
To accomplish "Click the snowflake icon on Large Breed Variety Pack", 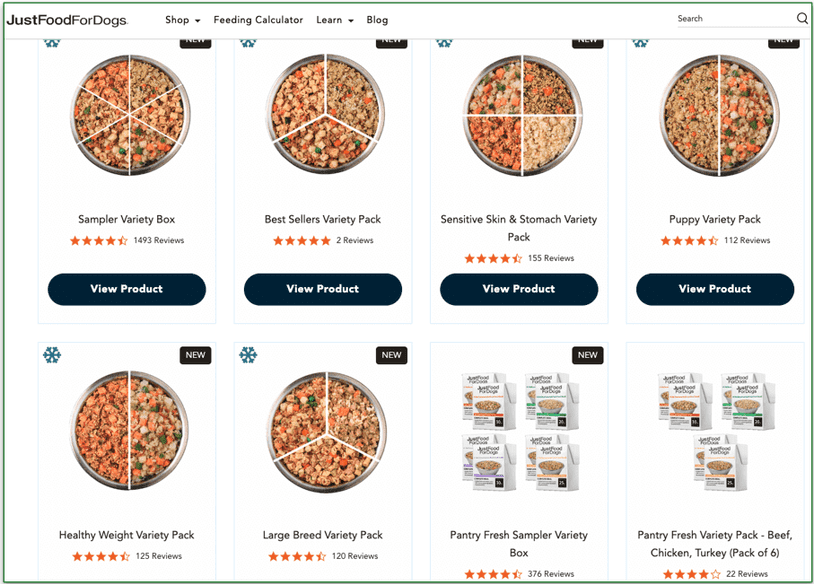I will pyautogui.click(x=248, y=355).
